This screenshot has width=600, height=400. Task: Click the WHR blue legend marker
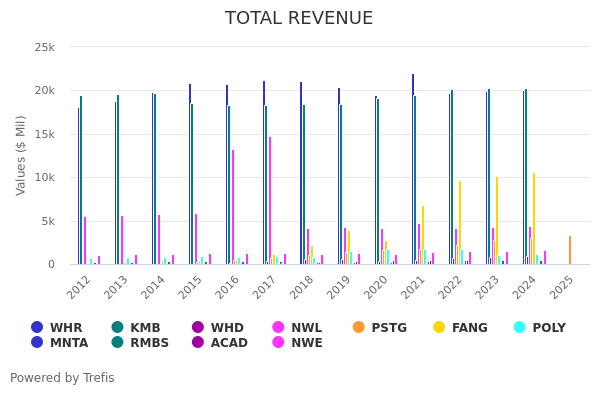(37, 327)
